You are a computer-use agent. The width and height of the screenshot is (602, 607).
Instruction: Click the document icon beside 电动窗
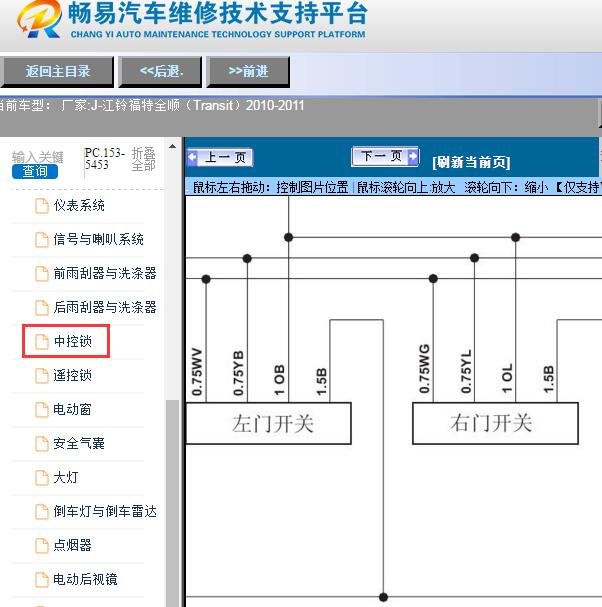[41, 410]
